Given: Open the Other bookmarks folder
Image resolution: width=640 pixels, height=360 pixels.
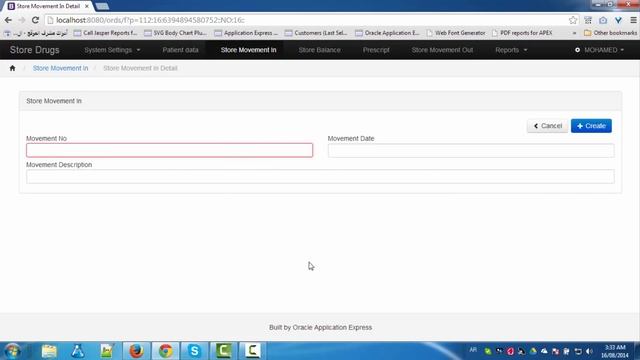Looking at the screenshot, I should [610, 33].
